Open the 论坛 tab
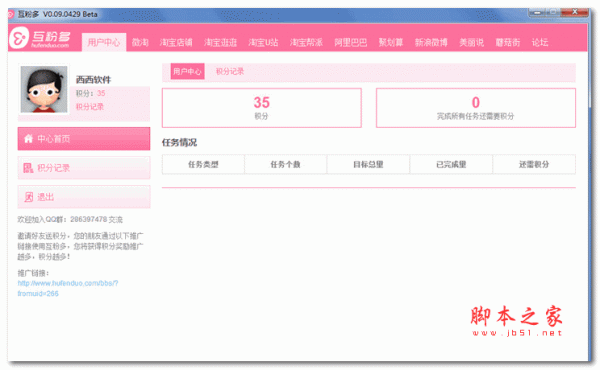600x370 pixels. coord(540,42)
